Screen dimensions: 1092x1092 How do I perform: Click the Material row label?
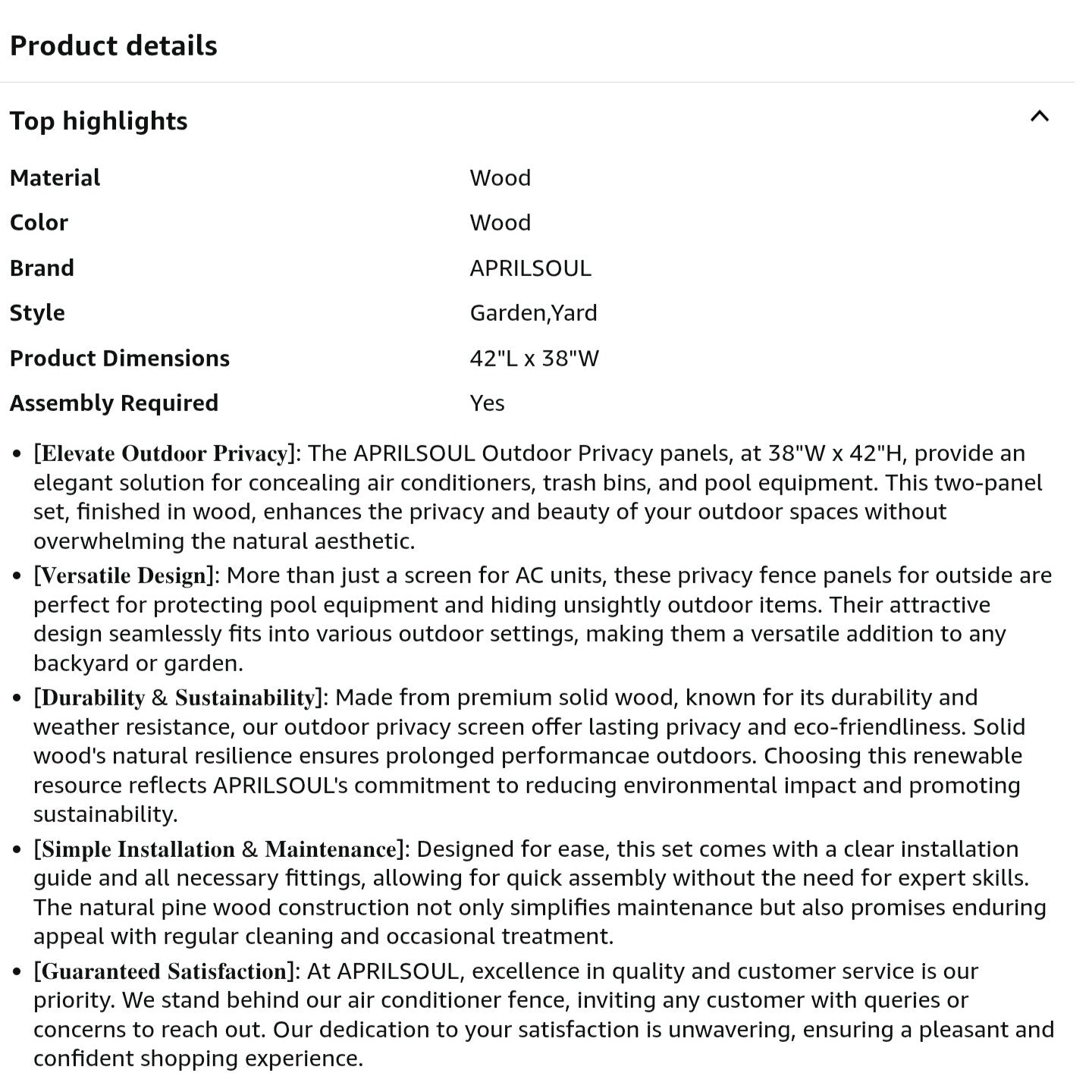coord(55,178)
